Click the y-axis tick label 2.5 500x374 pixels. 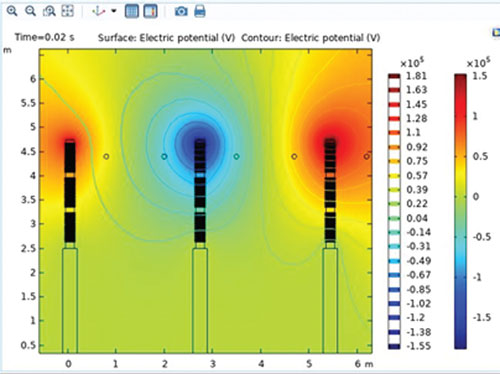pyautogui.click(x=28, y=248)
